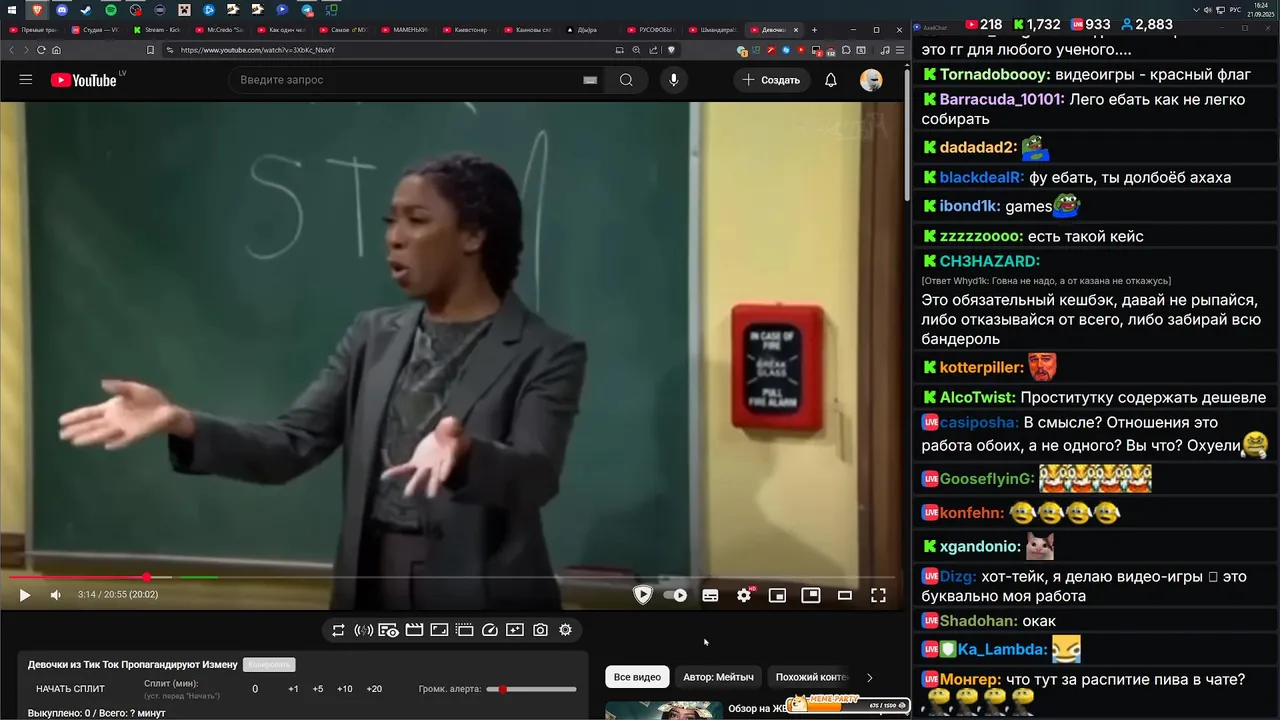Select the Все видео chip
This screenshot has width=1280, height=720.
(x=637, y=677)
